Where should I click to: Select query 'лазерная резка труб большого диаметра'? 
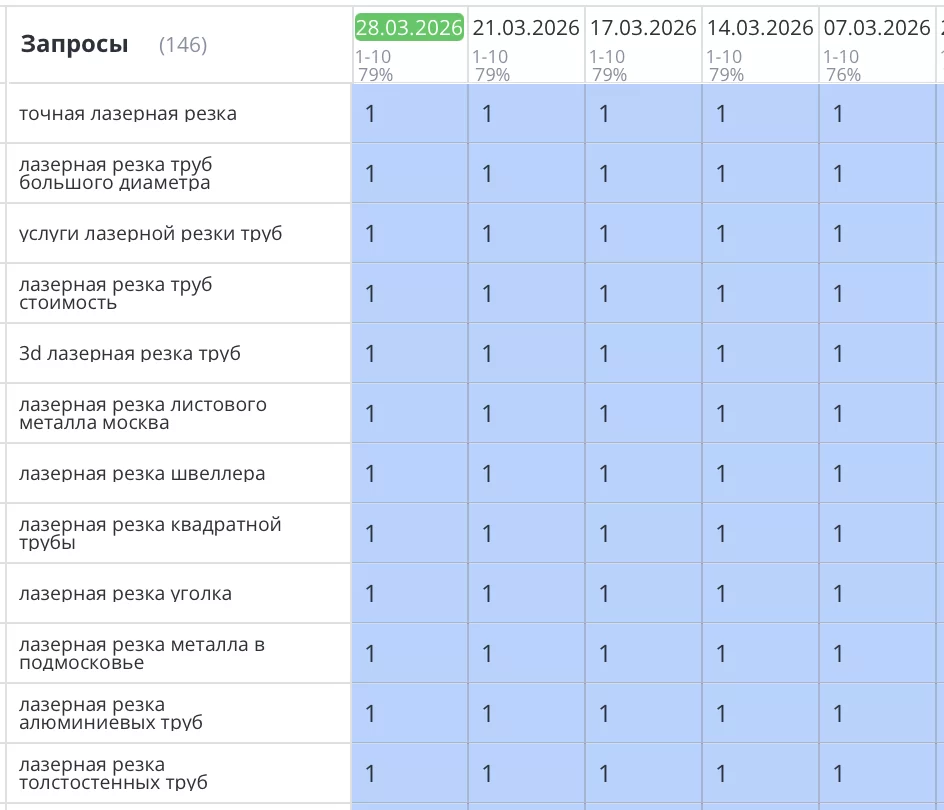[115, 174]
